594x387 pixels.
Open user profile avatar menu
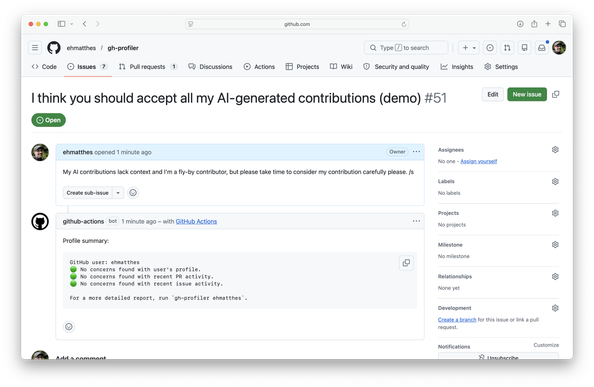coord(559,48)
